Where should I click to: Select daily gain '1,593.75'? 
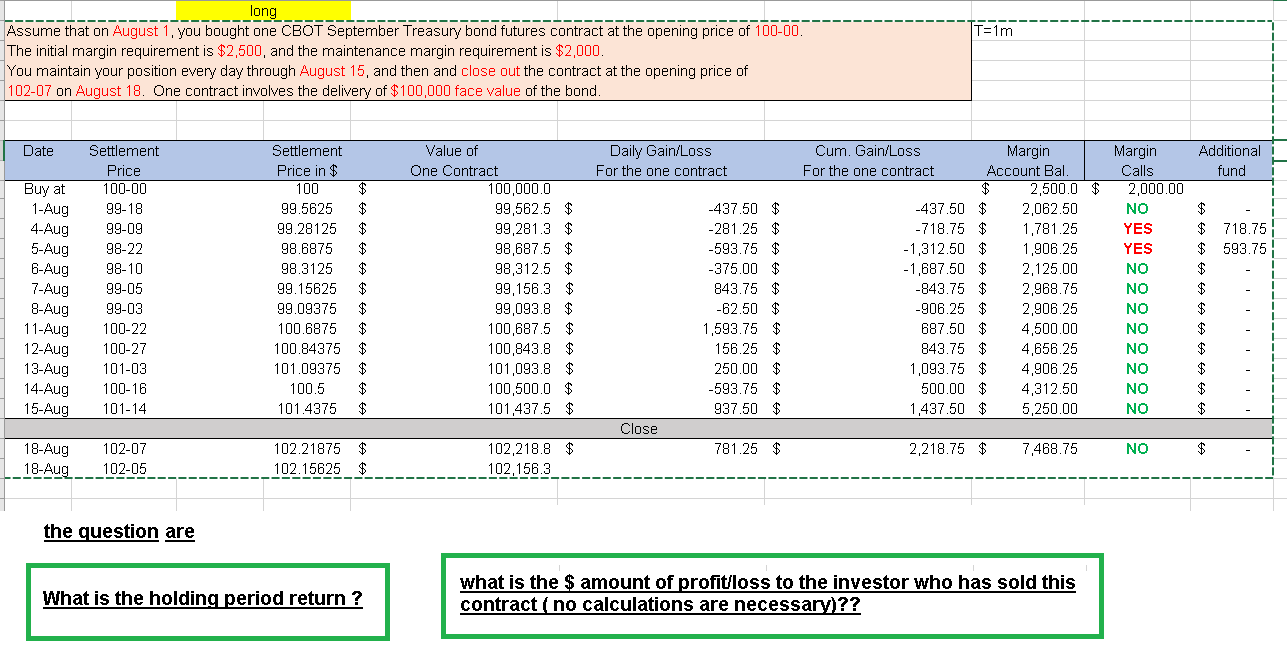pos(730,329)
